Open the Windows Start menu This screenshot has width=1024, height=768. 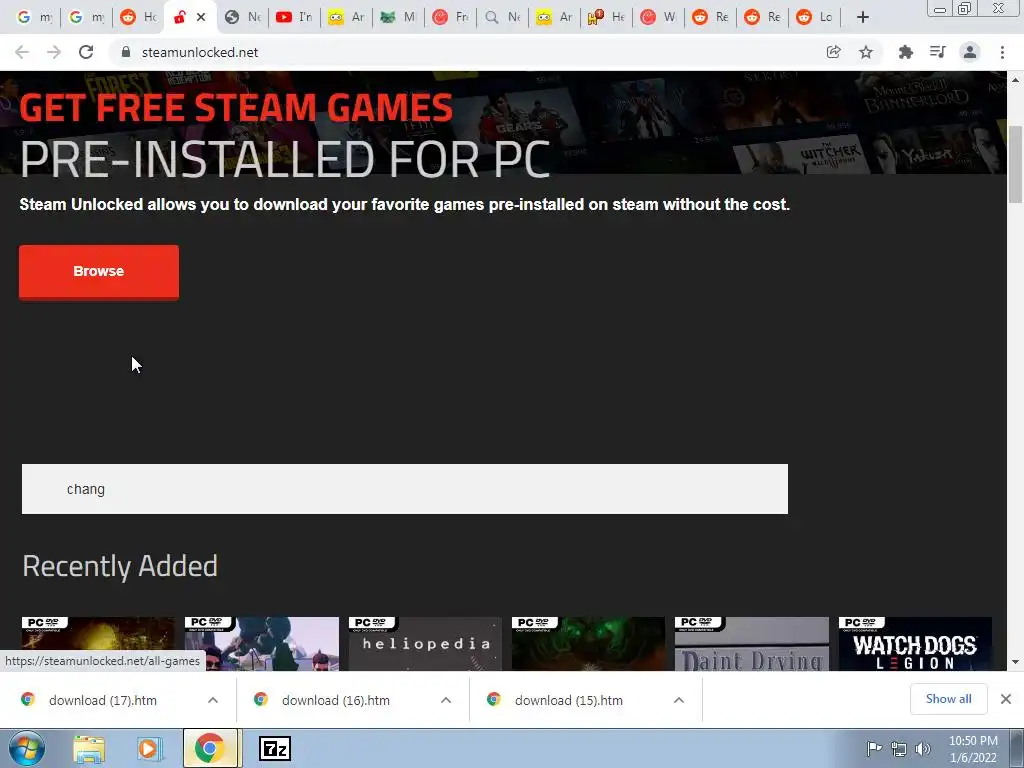tap(26, 748)
